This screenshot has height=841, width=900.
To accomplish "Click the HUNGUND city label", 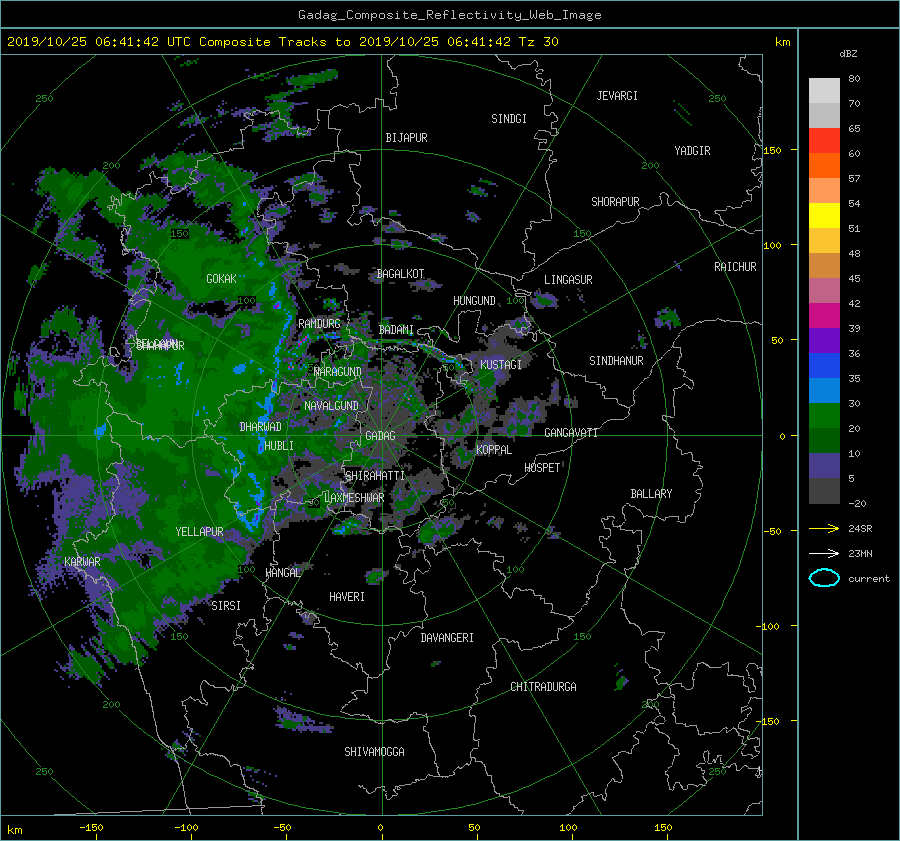I will (474, 301).
